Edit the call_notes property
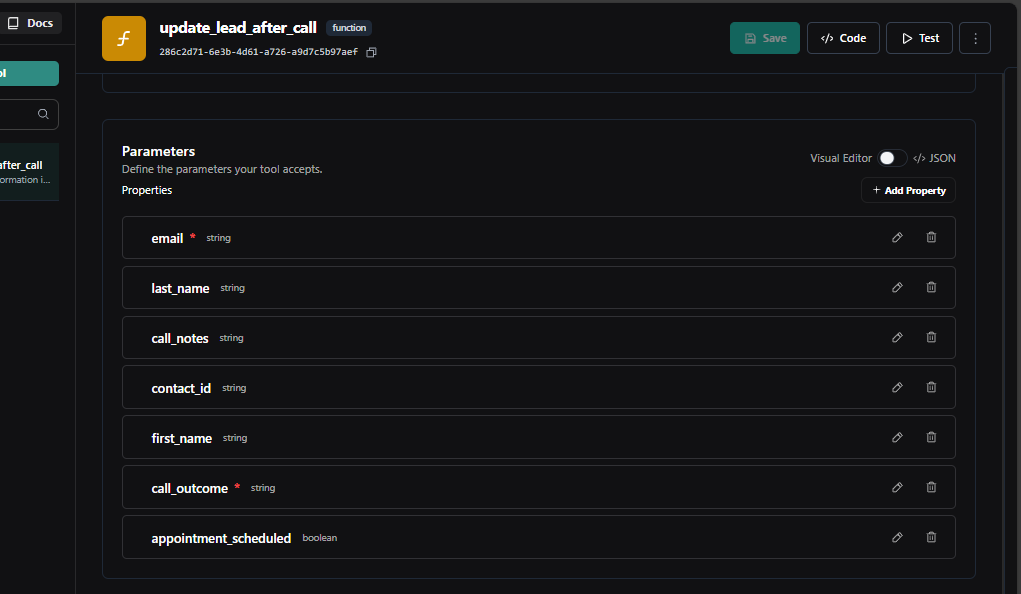Screen dimensions: 1021x594 897,337
